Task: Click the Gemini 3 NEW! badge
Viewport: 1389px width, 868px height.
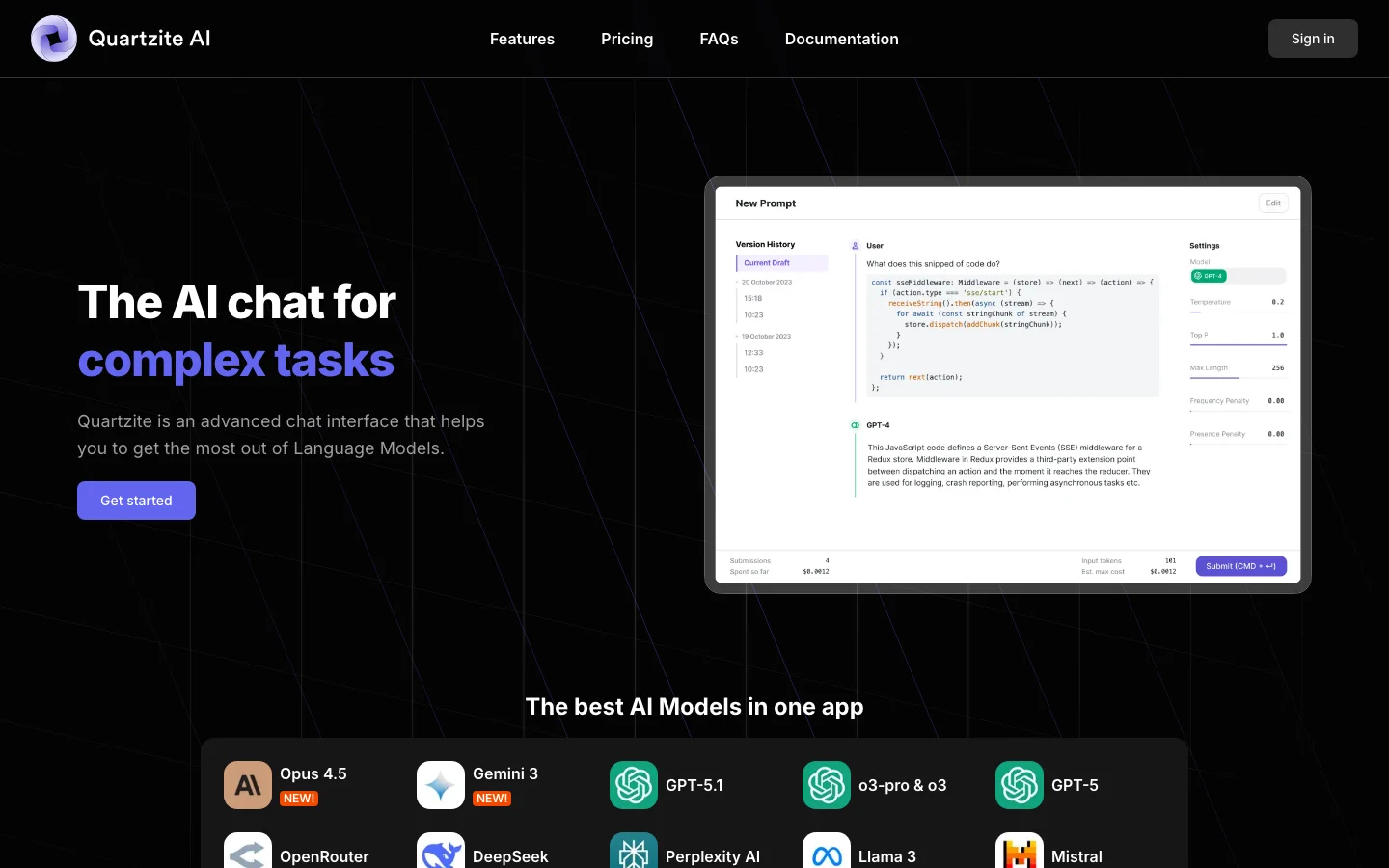Action: pyautogui.click(x=492, y=799)
